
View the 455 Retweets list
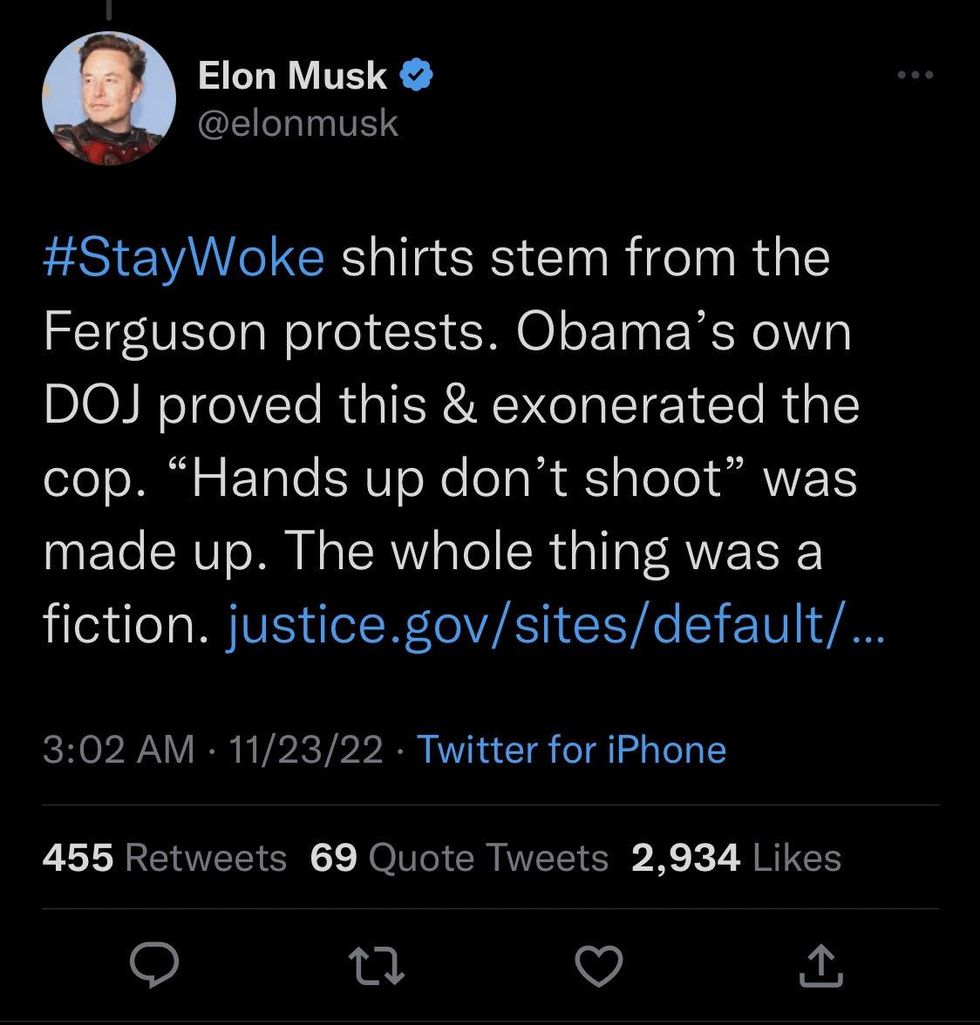(x=164, y=857)
